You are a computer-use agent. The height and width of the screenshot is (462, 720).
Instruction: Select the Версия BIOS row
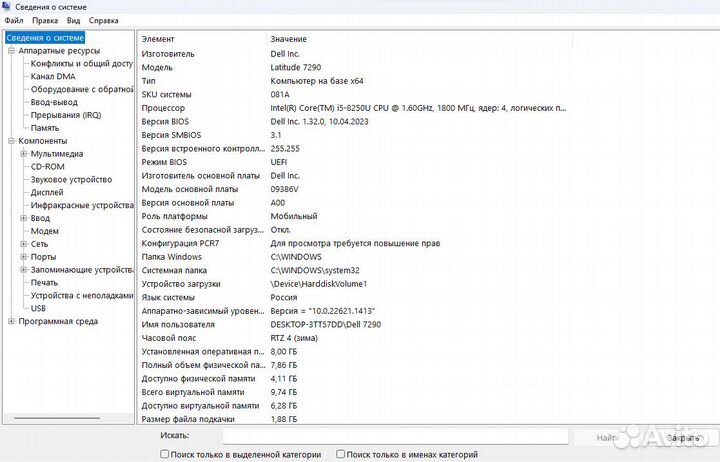tap(354, 121)
